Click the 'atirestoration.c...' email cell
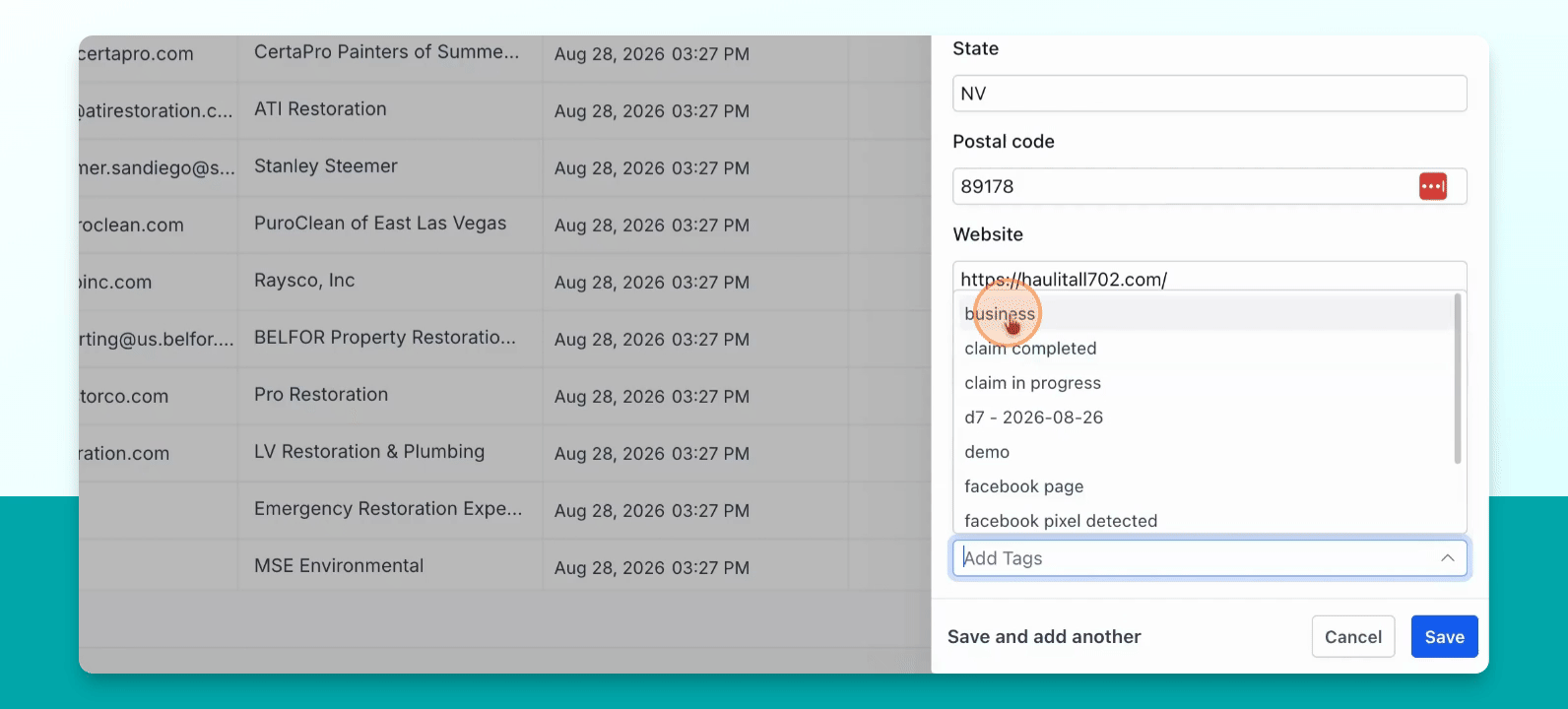 click(156, 111)
